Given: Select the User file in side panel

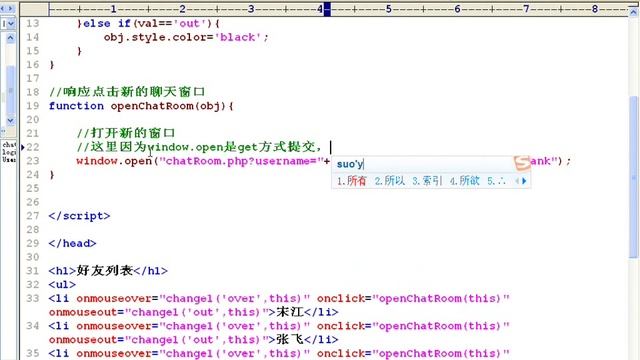Looking at the screenshot, I should tap(9, 159).
